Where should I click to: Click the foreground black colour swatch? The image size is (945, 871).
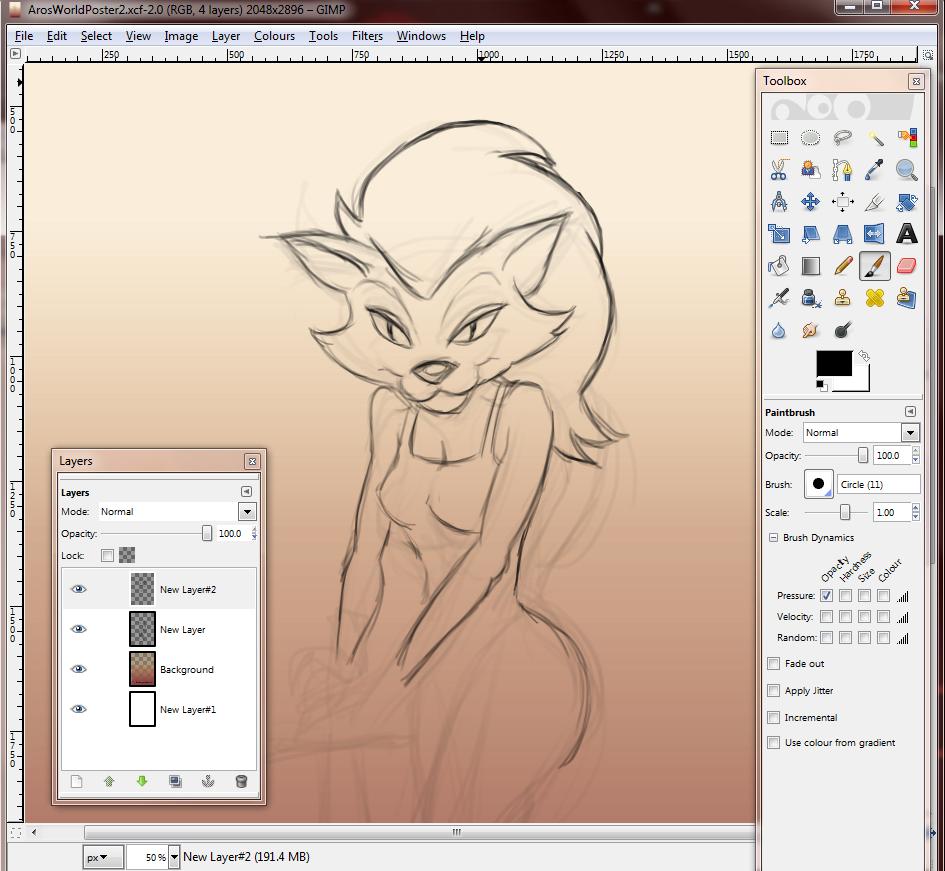click(x=834, y=364)
